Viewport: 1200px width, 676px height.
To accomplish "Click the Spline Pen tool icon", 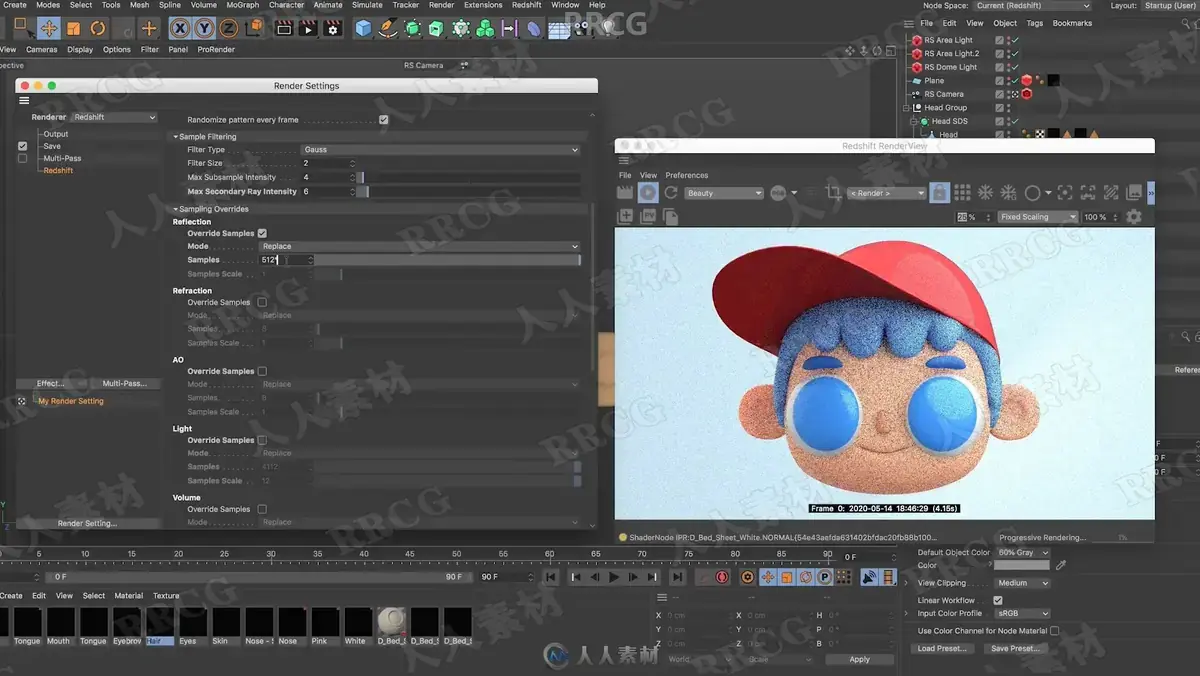I will pyautogui.click(x=388, y=28).
